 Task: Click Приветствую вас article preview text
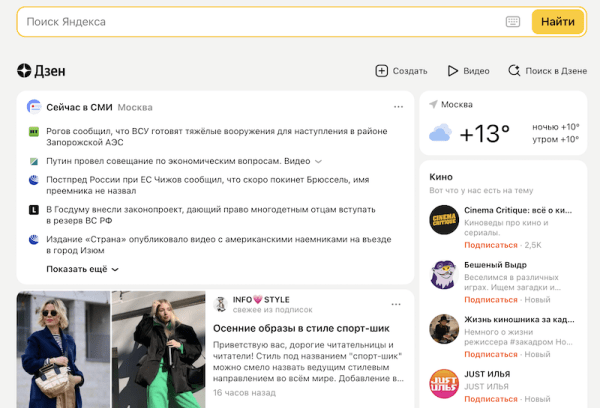tap(308, 362)
